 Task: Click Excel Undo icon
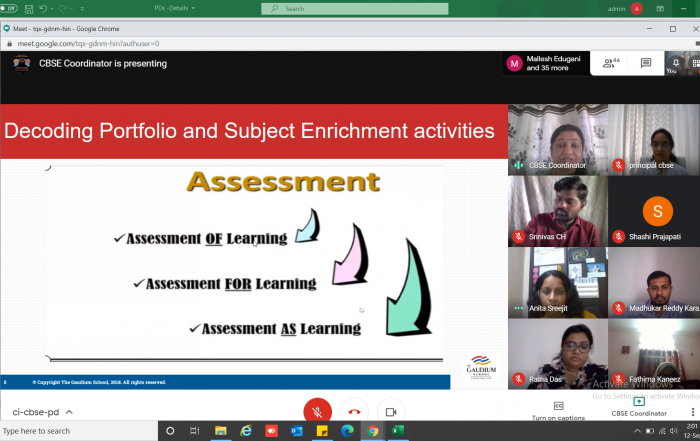42,8
